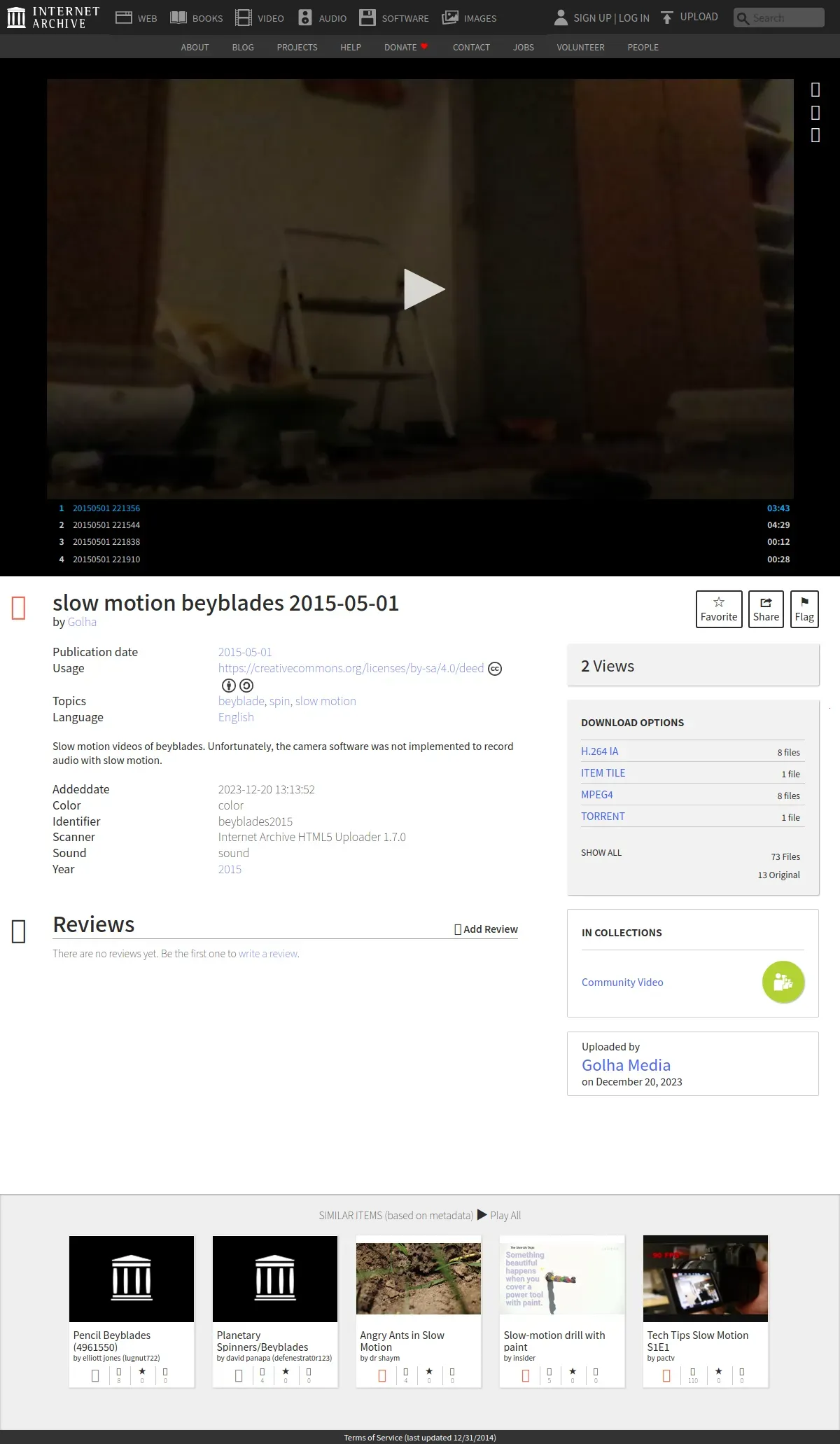The image size is (840, 1444).
Task: Download the H.264 IA files
Action: pos(600,751)
